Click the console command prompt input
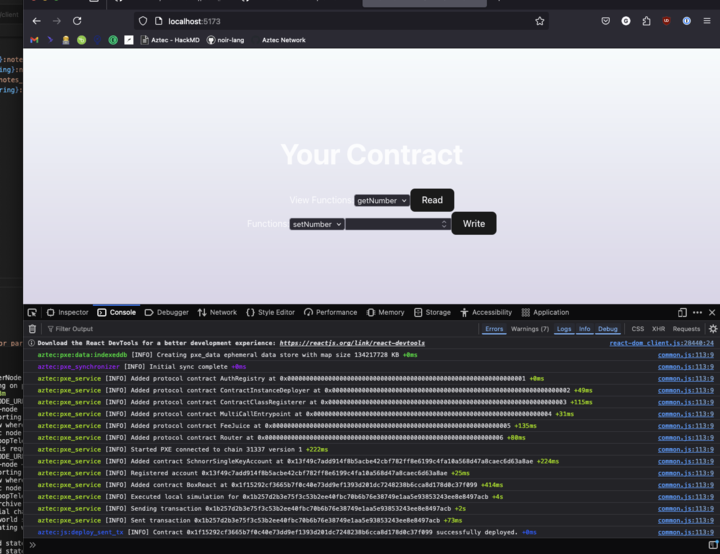Screen dimensions: 720x554 tap(372, 545)
